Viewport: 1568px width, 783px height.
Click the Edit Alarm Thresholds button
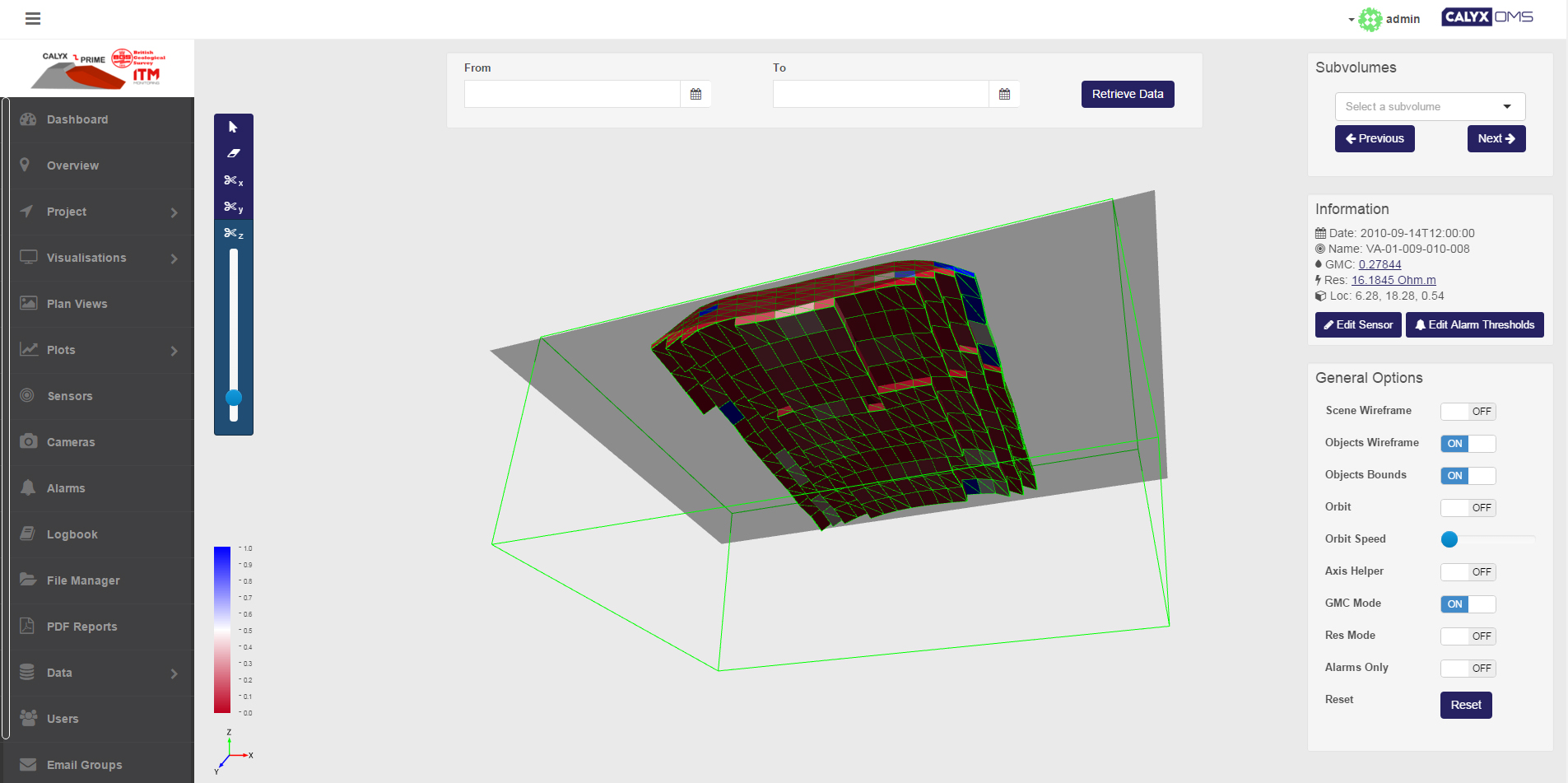pyautogui.click(x=1474, y=324)
